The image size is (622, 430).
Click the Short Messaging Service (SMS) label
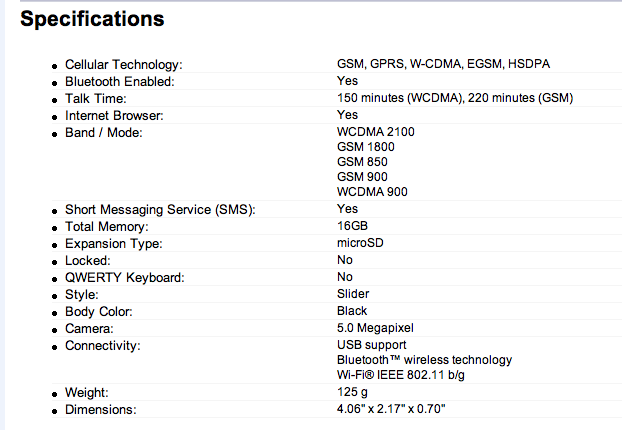click(160, 209)
